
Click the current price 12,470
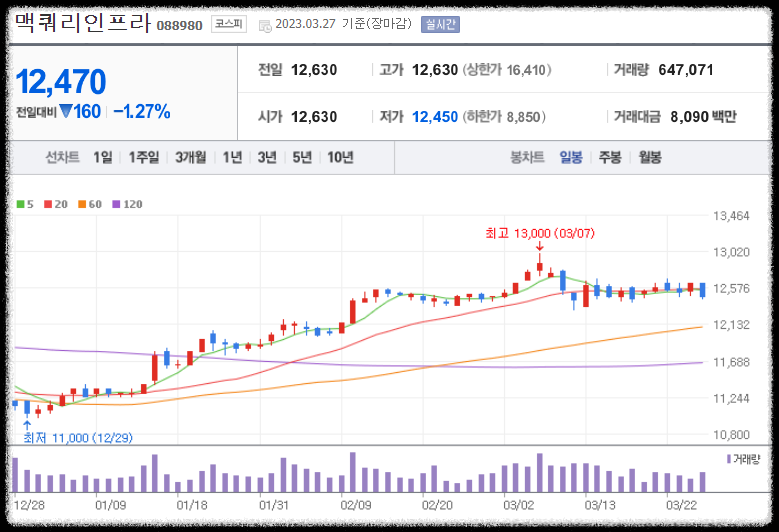(61, 81)
